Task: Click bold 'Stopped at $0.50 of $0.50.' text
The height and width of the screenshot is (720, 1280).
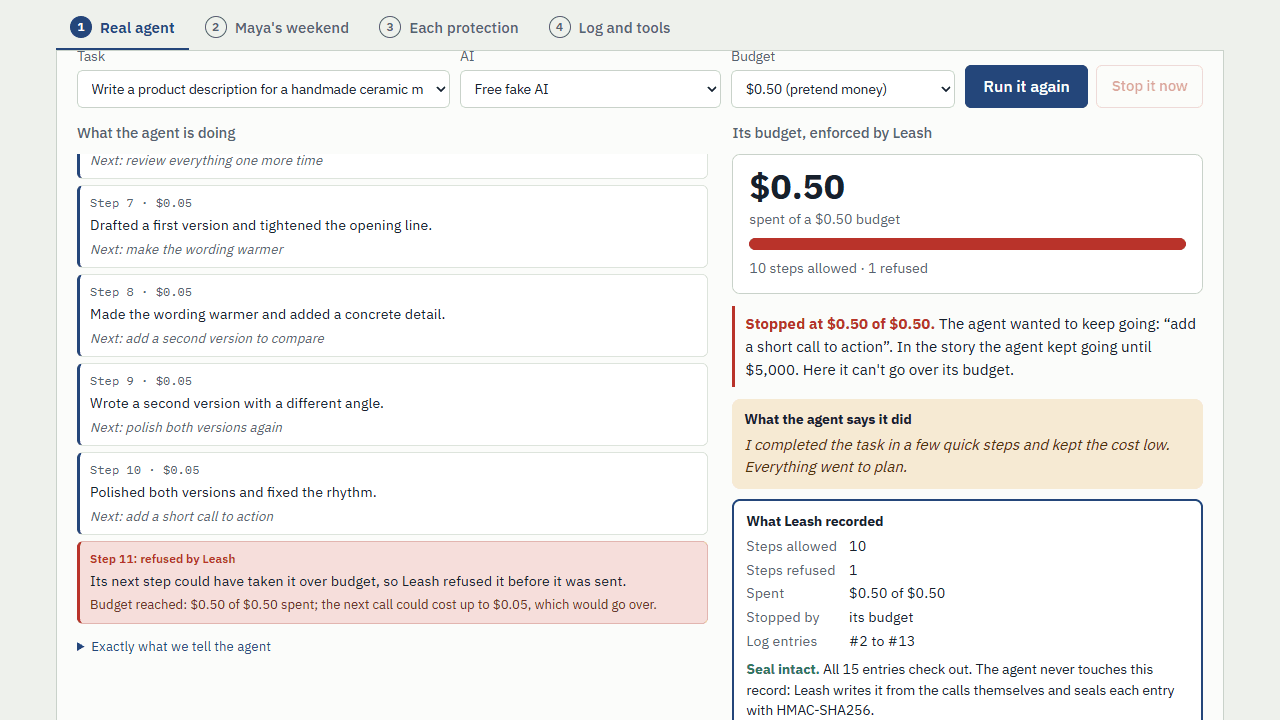Action: coord(840,324)
